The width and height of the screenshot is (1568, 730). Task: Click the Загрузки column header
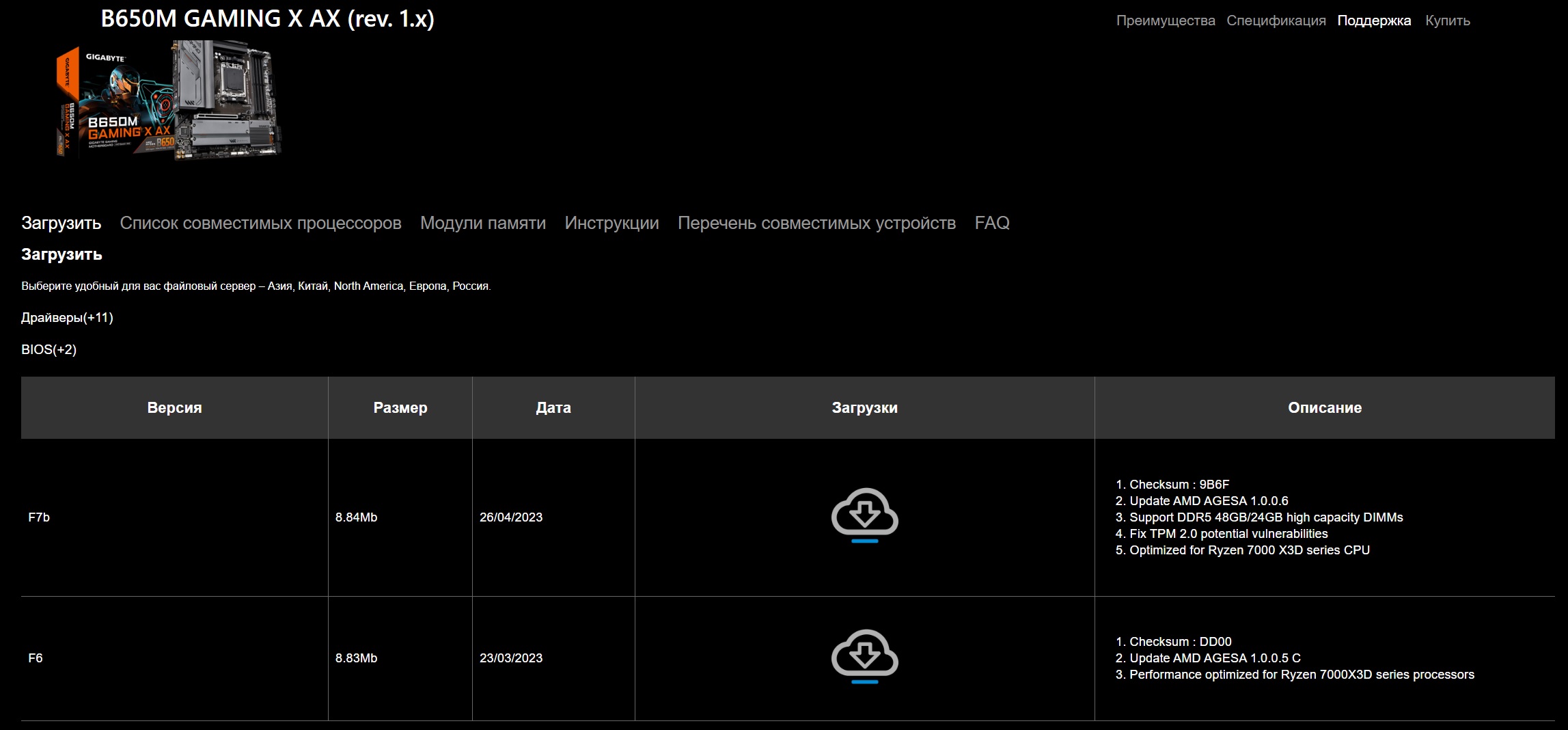tap(865, 407)
